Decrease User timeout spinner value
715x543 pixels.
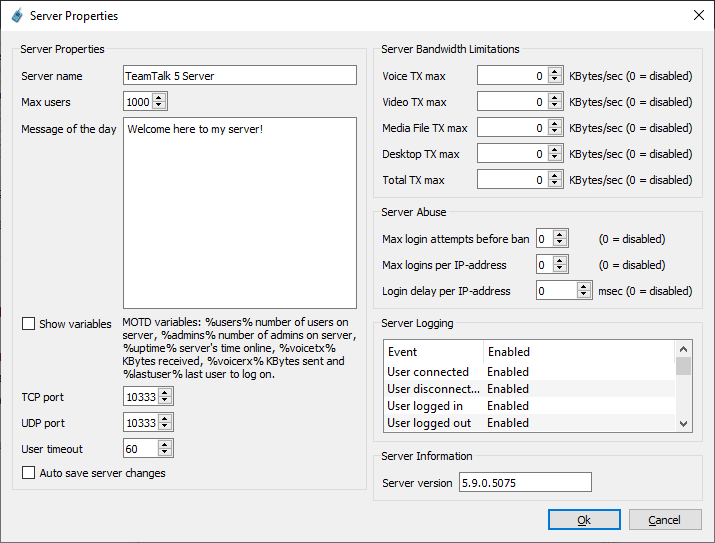tap(165, 453)
